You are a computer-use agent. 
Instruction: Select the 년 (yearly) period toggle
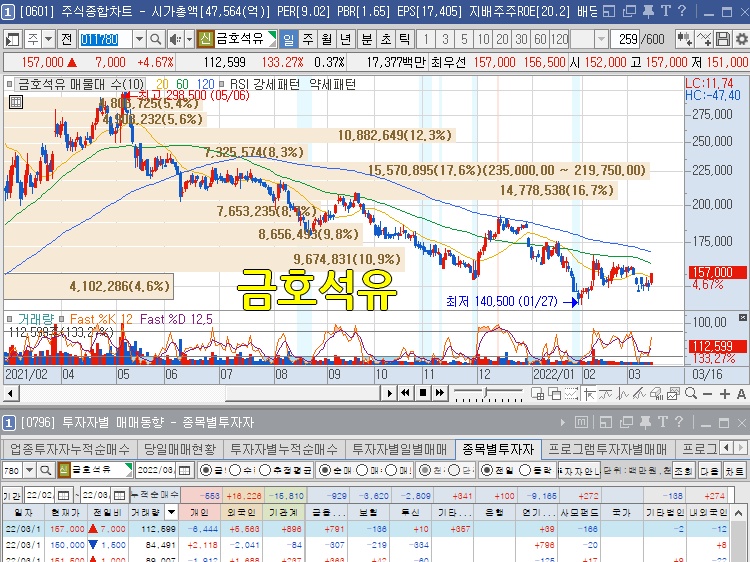coord(345,39)
